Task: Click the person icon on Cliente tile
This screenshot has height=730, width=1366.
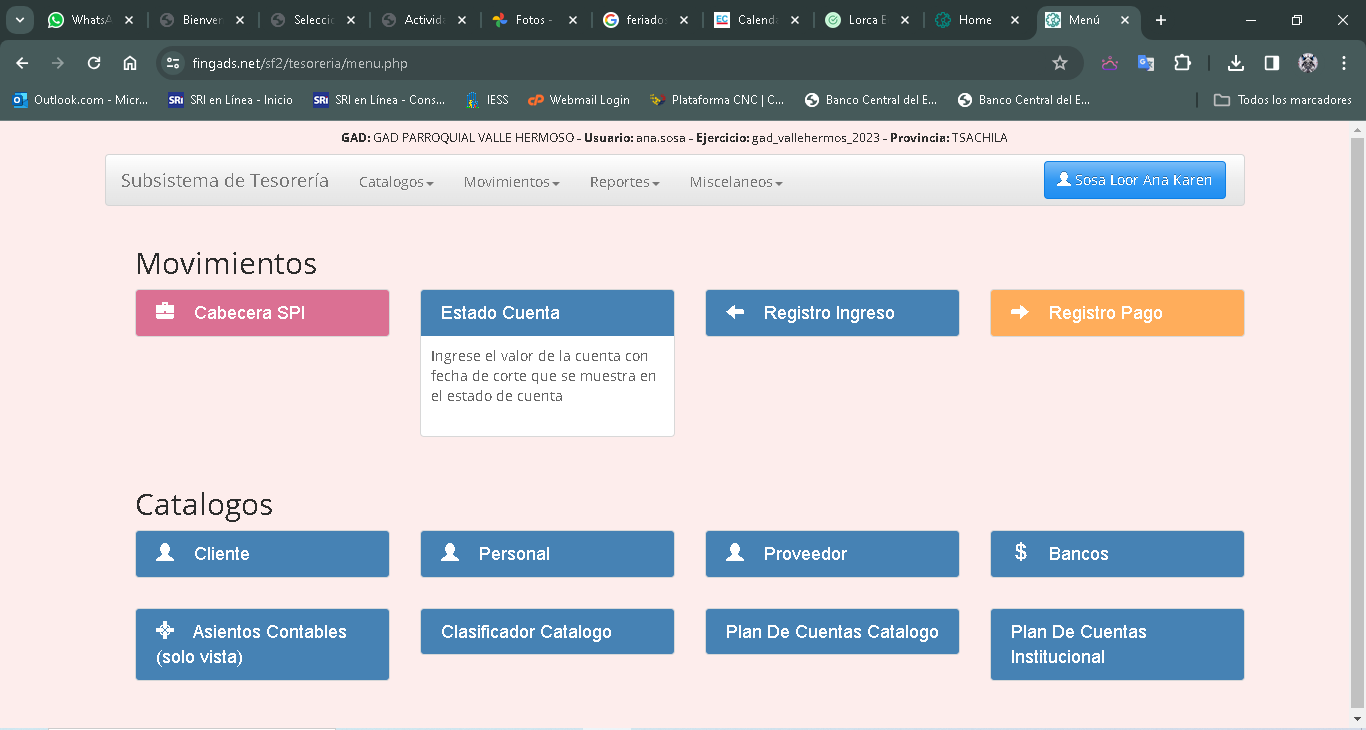Action: pos(165,552)
